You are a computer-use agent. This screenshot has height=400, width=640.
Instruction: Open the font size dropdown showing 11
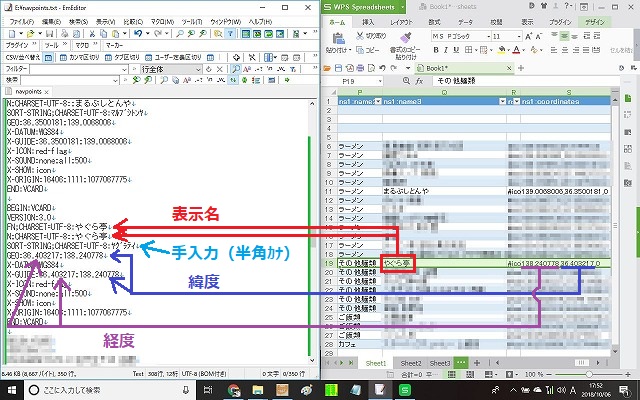[519, 36]
